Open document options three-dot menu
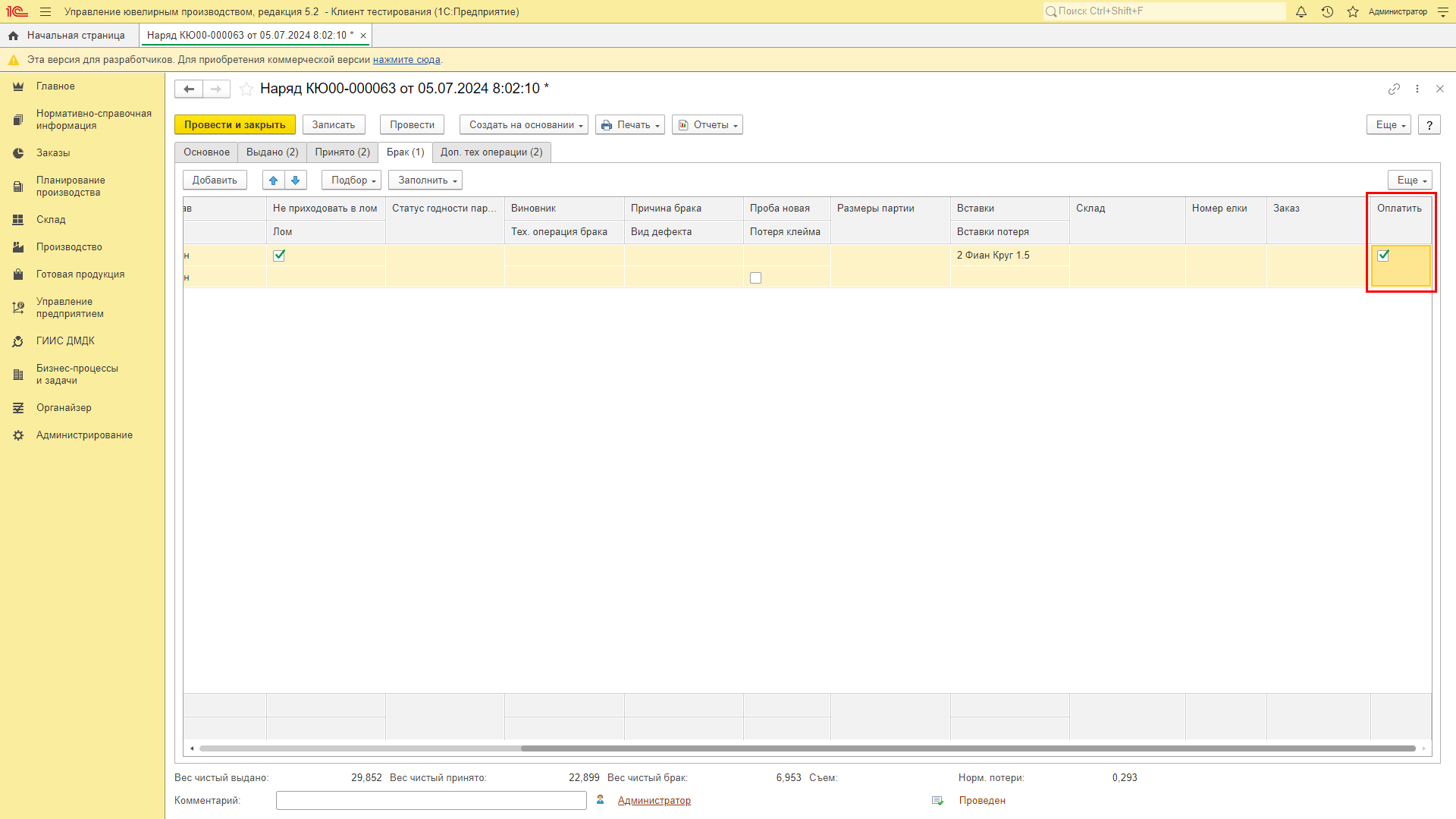 click(1417, 89)
